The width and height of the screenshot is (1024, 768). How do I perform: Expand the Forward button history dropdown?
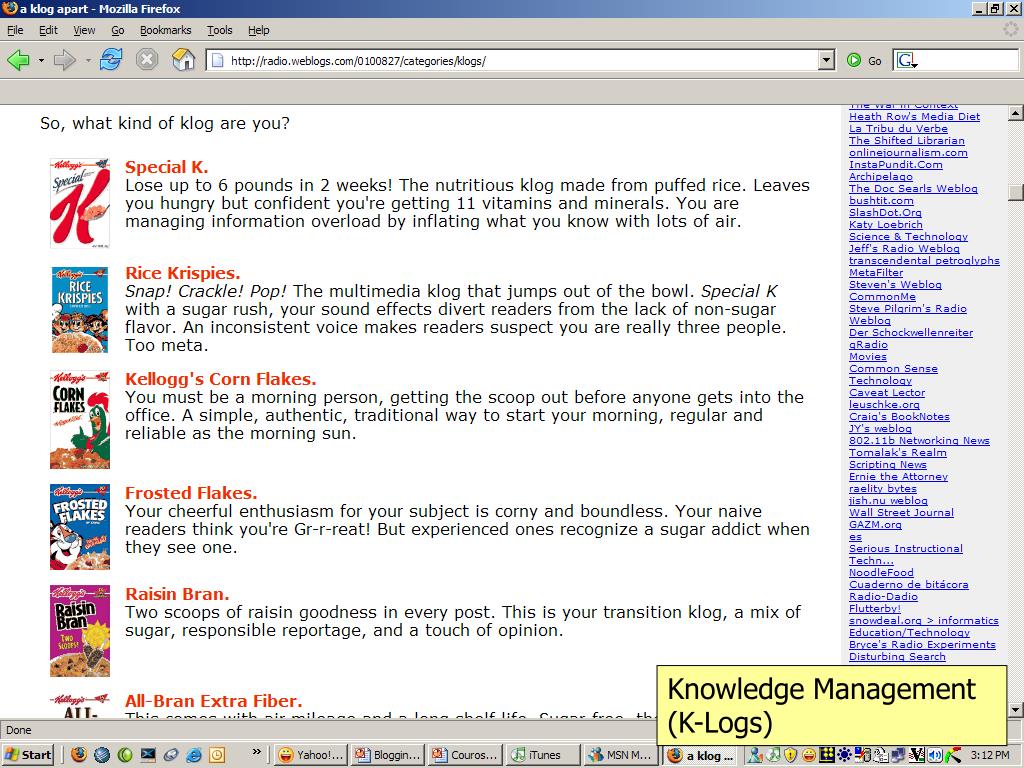pyautogui.click(x=88, y=61)
